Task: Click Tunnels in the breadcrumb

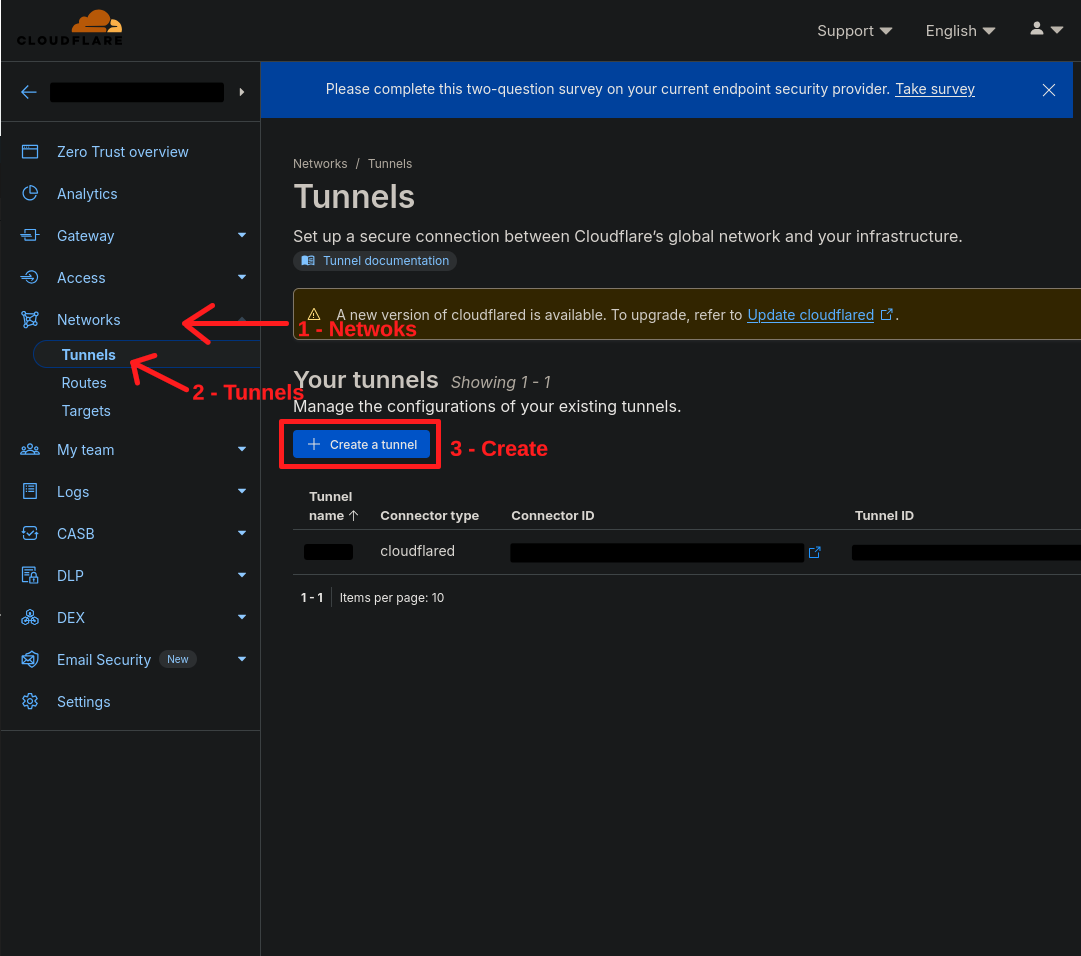Action: click(390, 163)
